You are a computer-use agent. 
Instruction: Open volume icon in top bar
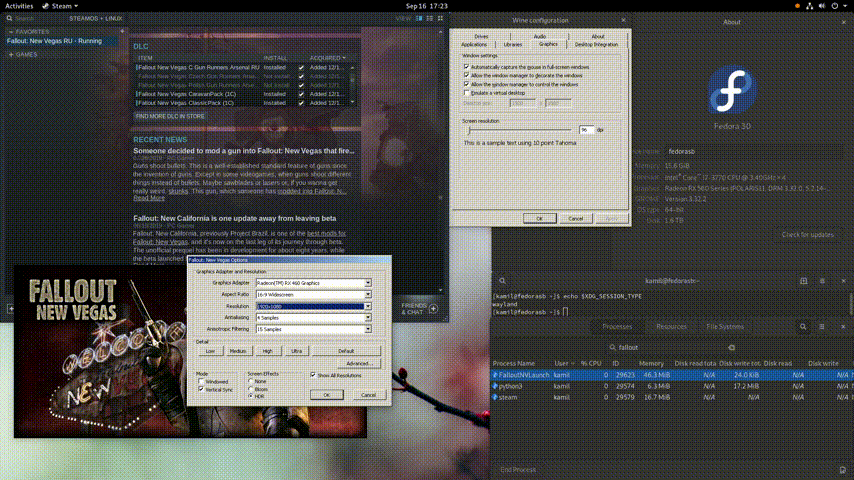coord(822,6)
